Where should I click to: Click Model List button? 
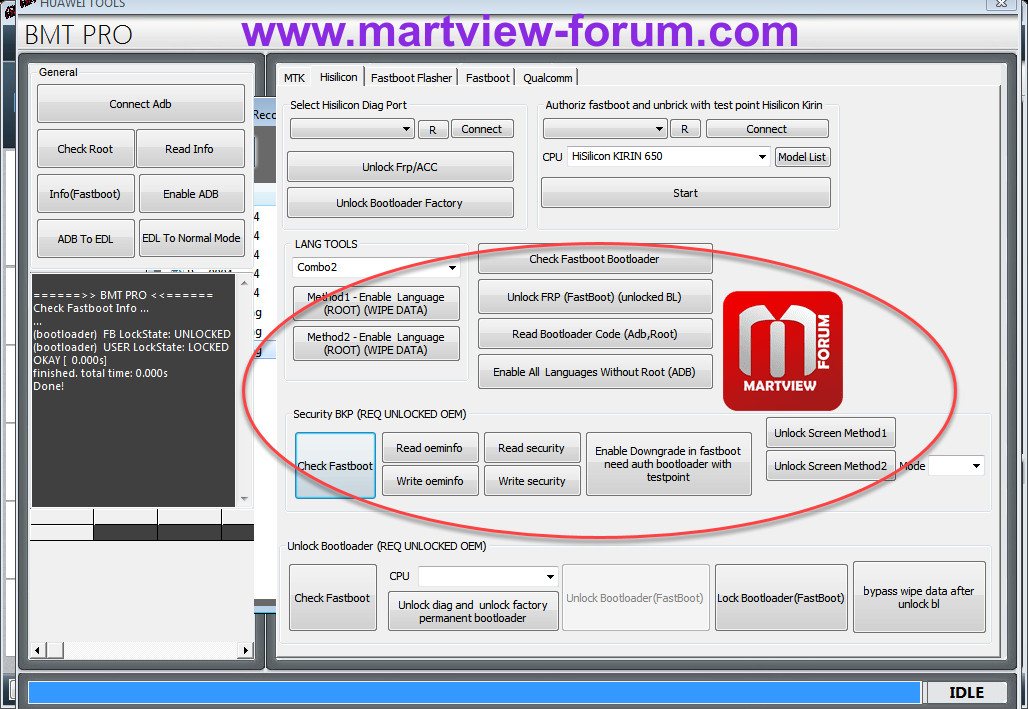coord(802,157)
